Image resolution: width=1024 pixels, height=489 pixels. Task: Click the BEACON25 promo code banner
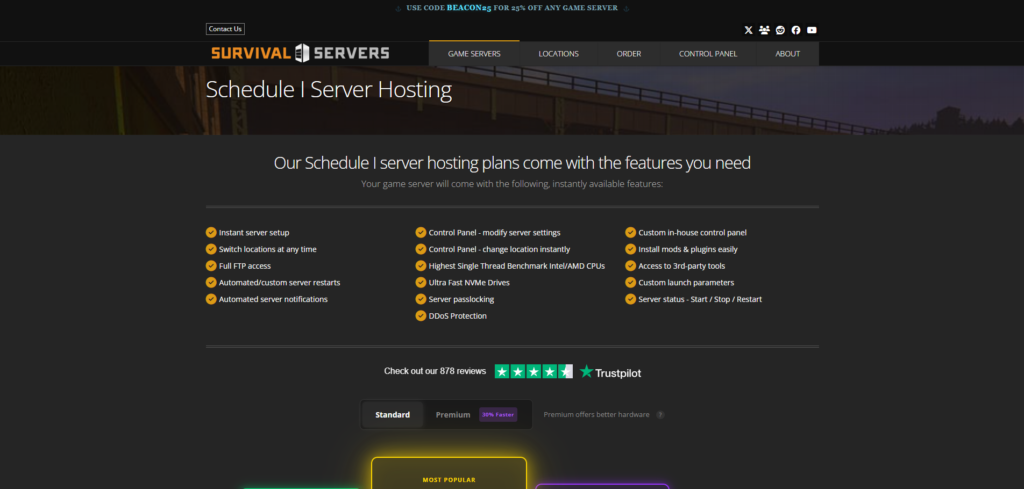click(x=512, y=8)
